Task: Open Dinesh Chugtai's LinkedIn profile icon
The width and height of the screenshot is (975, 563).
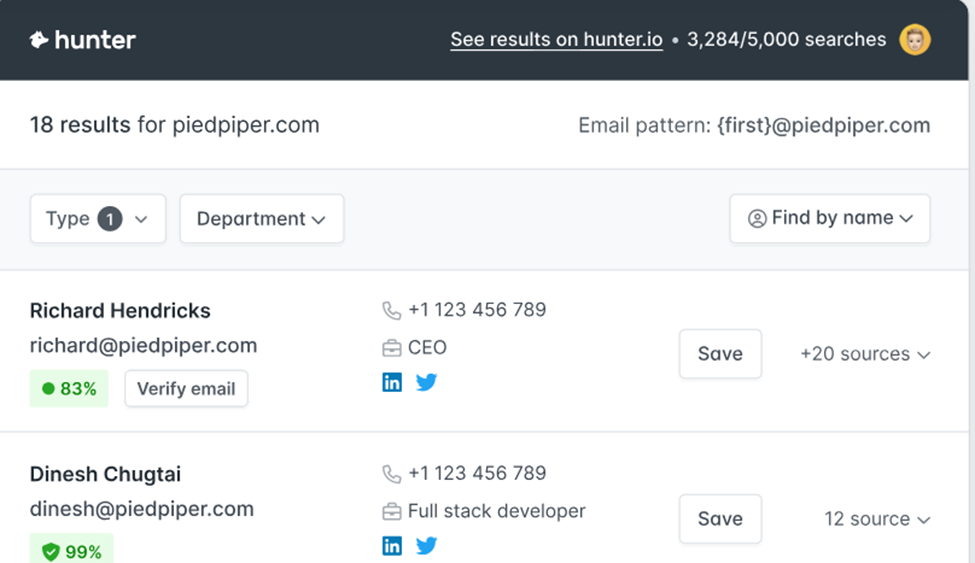Action: coord(392,546)
